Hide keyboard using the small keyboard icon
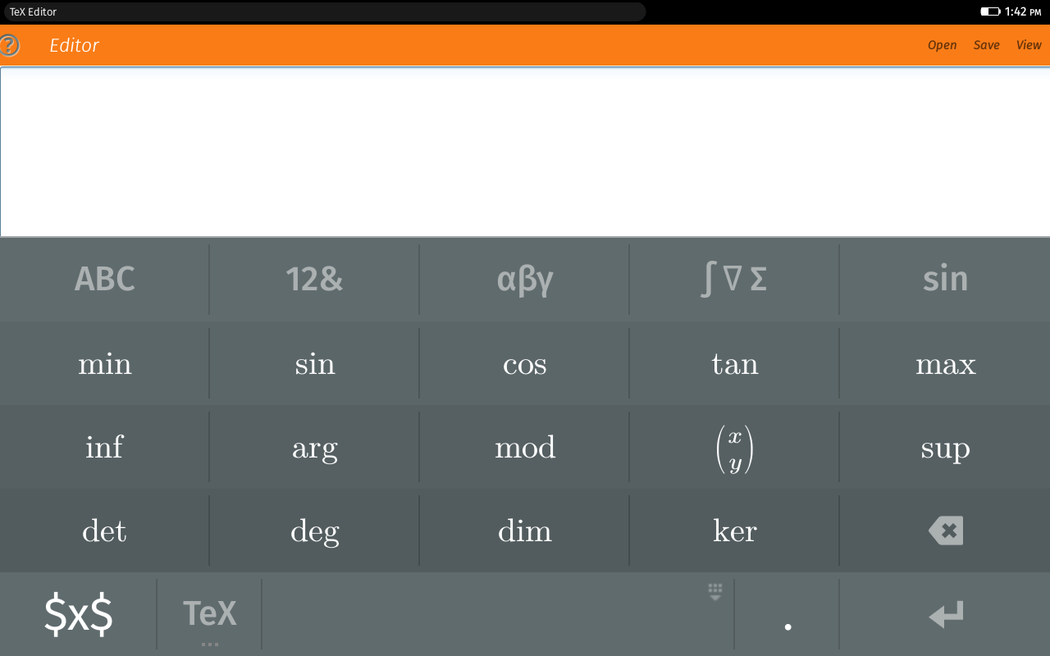The image size is (1050, 656). point(715,592)
